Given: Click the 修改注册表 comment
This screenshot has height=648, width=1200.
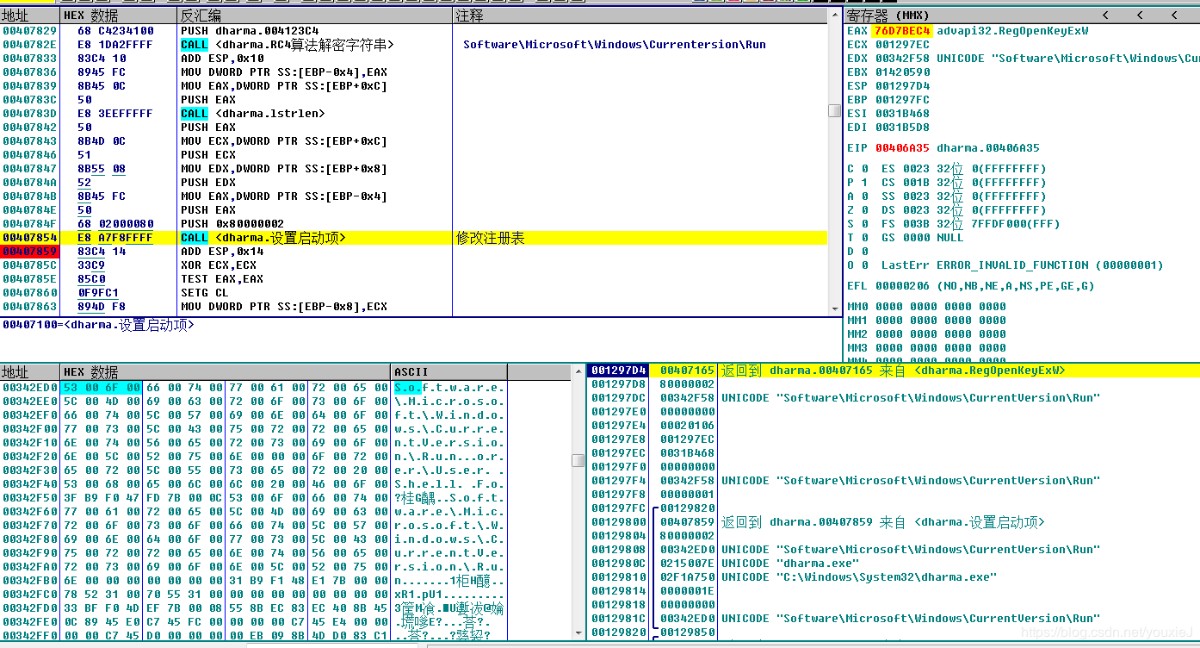Looking at the screenshot, I should click(x=490, y=238).
